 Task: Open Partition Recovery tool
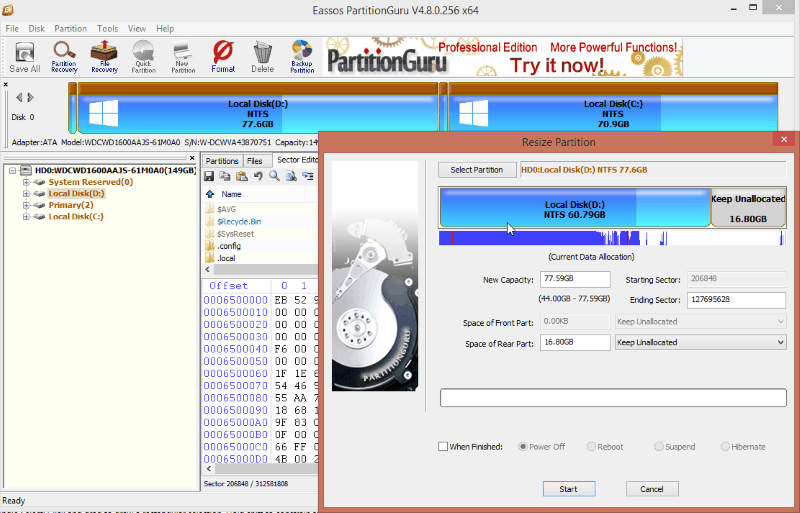(64, 57)
